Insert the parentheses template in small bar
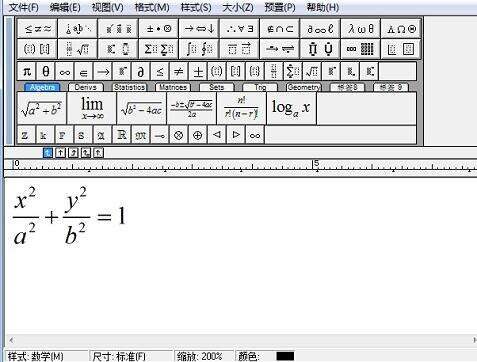This screenshot has height=362, width=477. tap(217, 71)
